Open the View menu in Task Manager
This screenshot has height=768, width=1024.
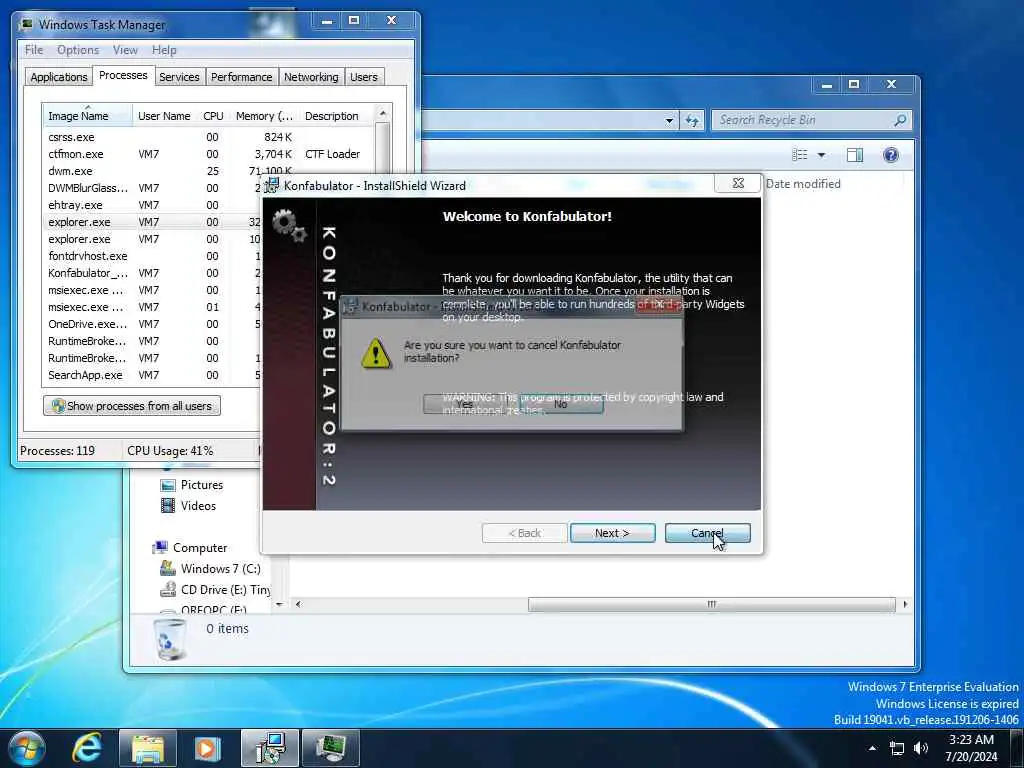(x=125, y=50)
